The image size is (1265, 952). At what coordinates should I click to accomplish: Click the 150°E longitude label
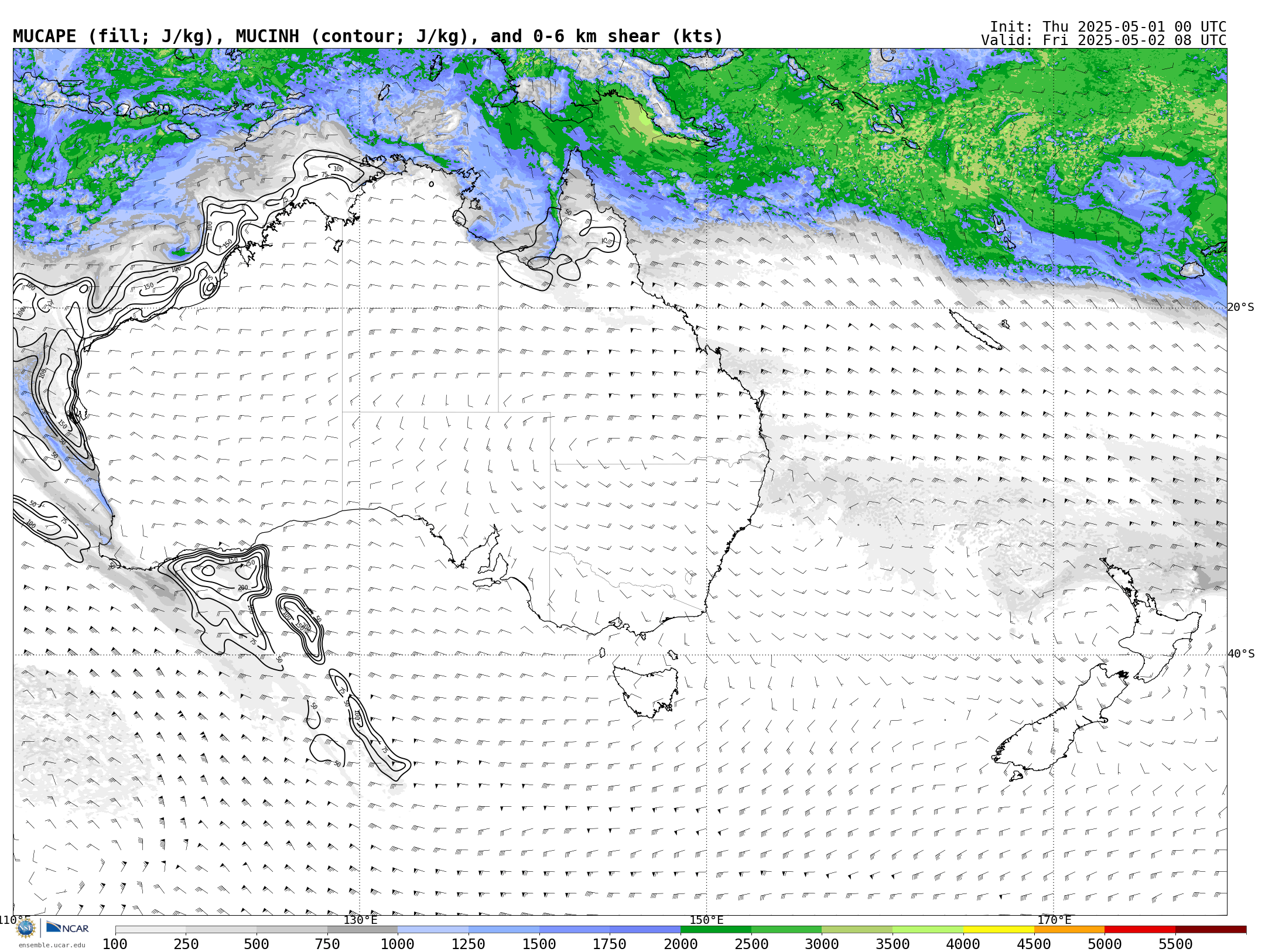pos(707,920)
